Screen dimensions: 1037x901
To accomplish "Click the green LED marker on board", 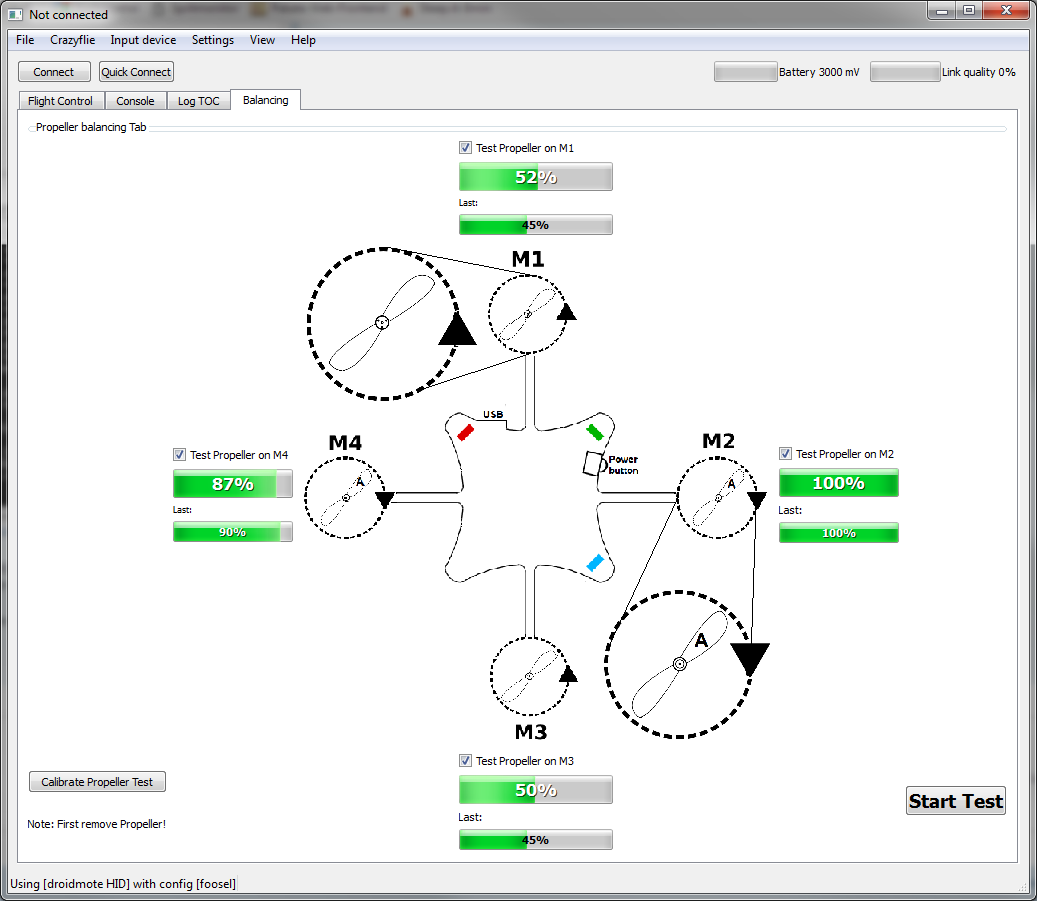I will pyautogui.click(x=595, y=432).
